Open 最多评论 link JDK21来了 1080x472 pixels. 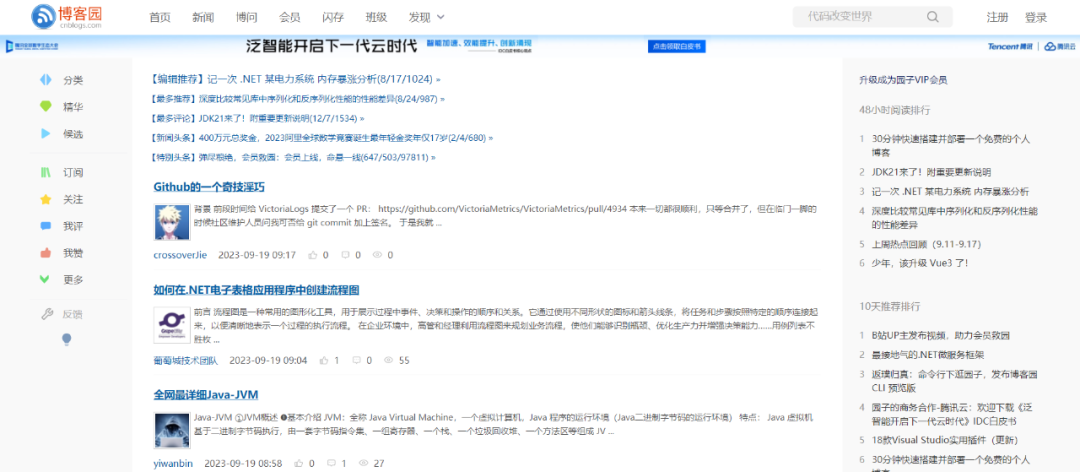tap(258, 119)
